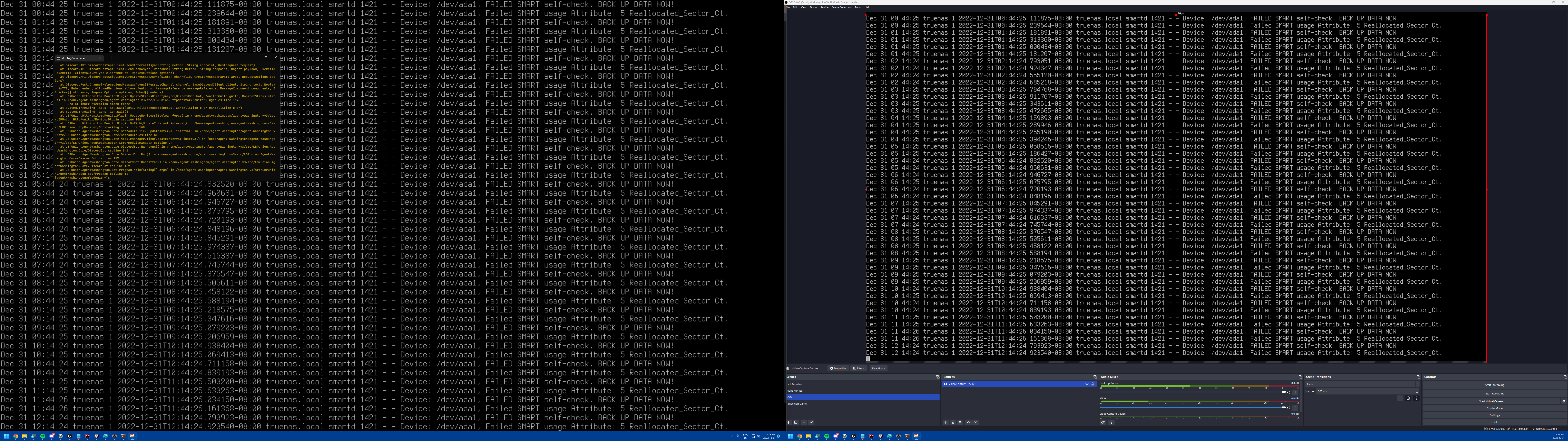This screenshot has height=441, width=1568.
Task: Adjust the Desktop Audio volume slider
Action: click(1192, 392)
